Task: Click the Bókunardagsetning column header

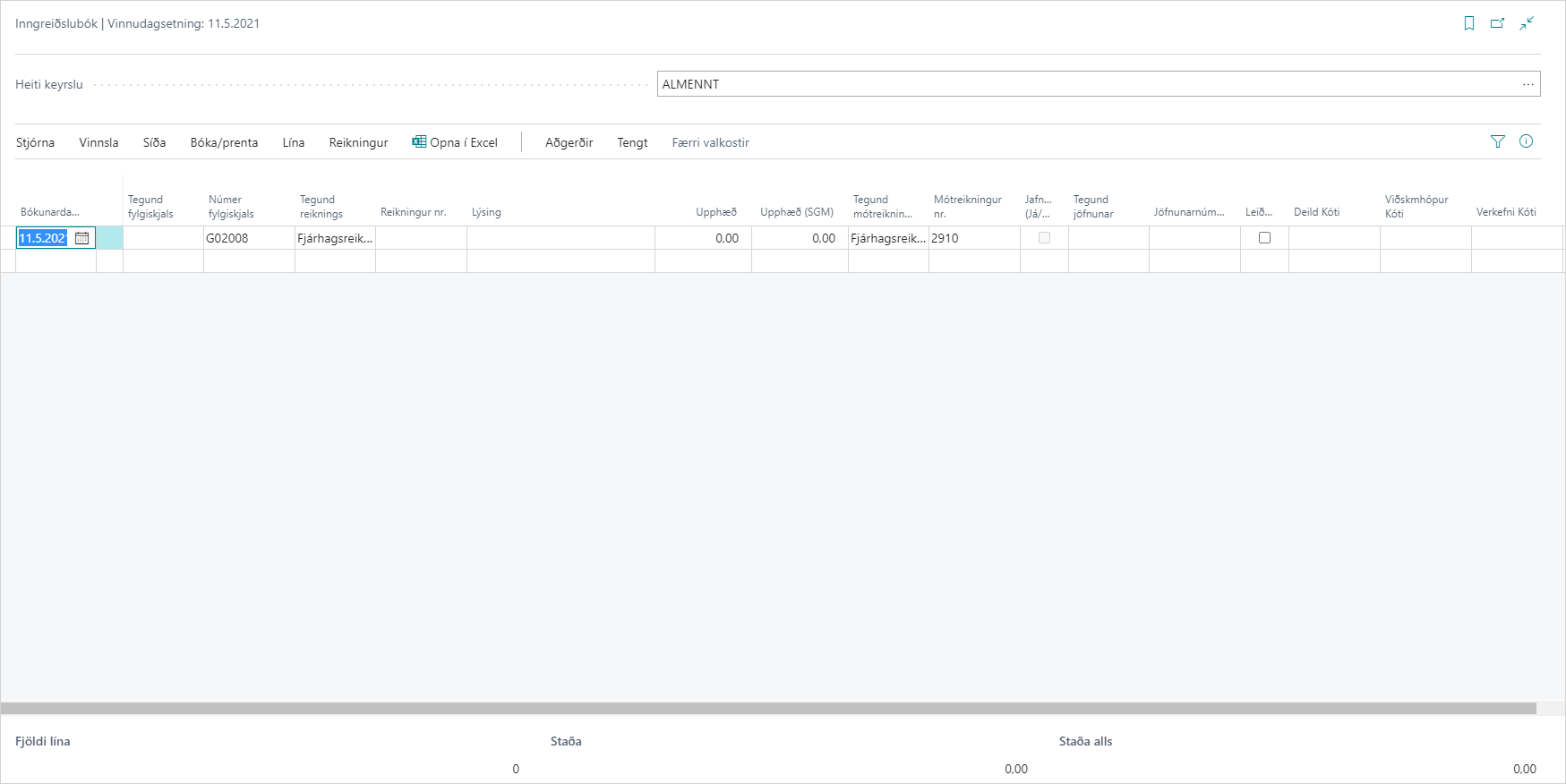Action: coord(50,212)
